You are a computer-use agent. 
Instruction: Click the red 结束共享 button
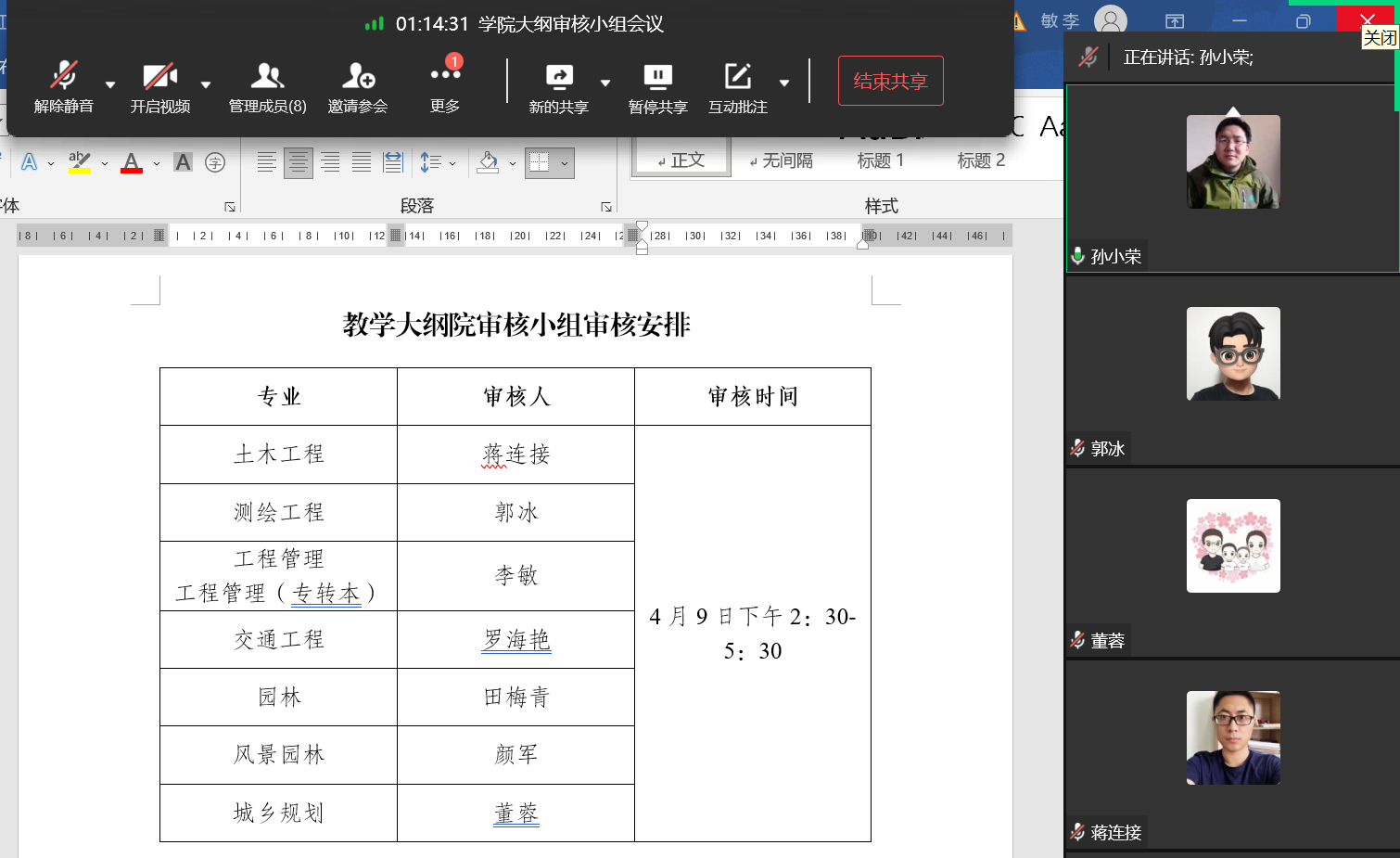click(890, 81)
